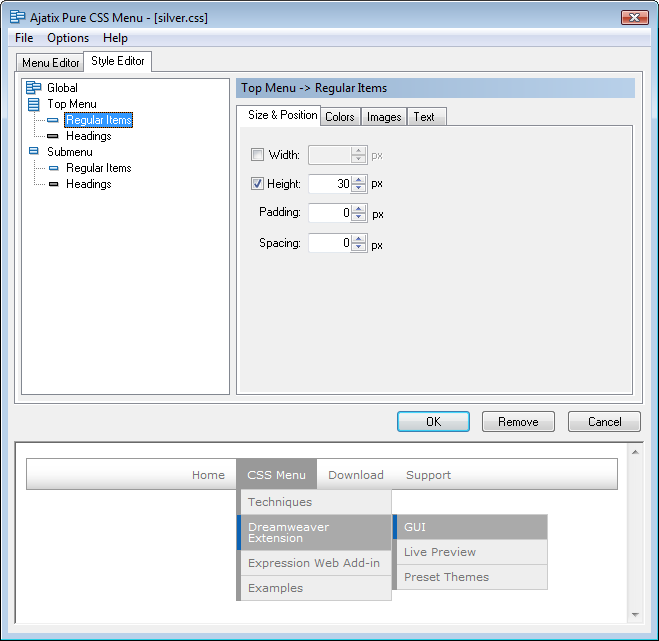Select Regular Items under Submenu
This screenshot has width=659, height=641.
tap(99, 168)
